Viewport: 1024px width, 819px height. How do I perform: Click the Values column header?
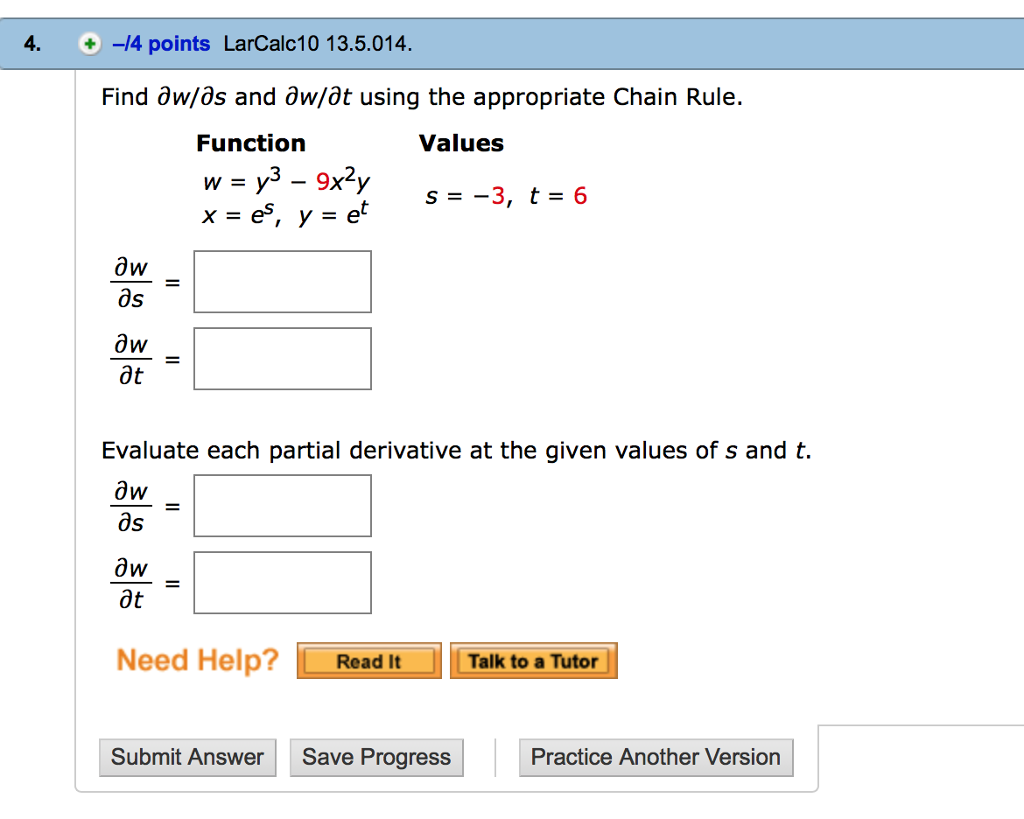[461, 143]
